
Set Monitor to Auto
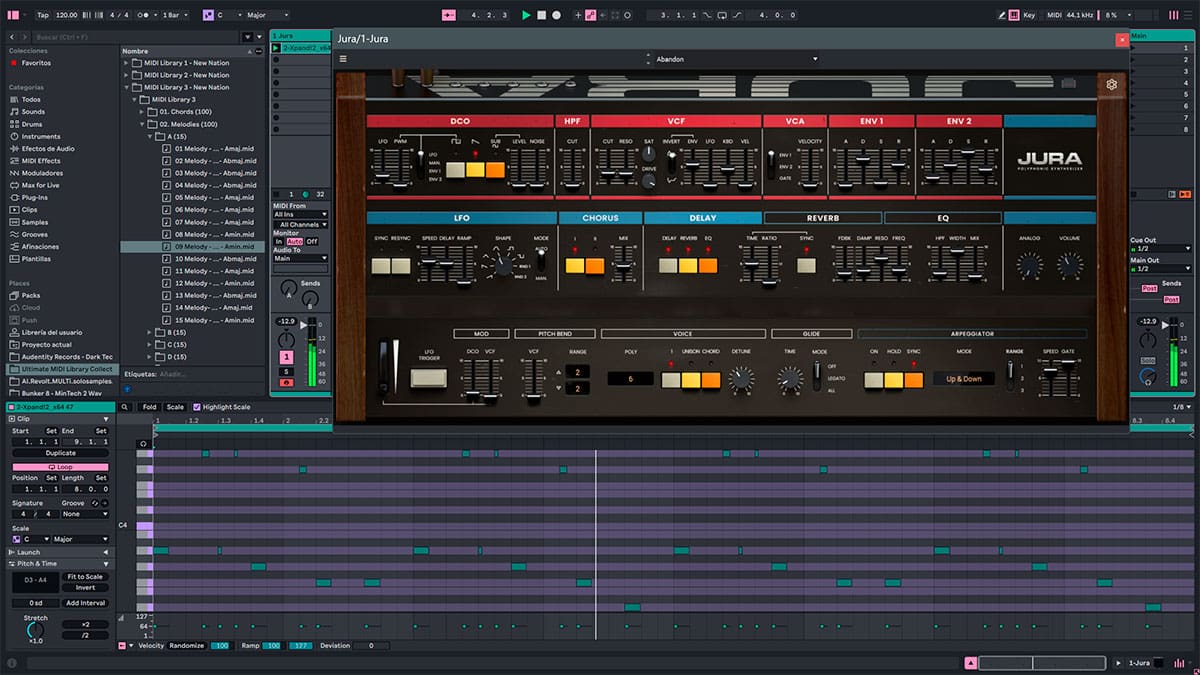pos(294,241)
